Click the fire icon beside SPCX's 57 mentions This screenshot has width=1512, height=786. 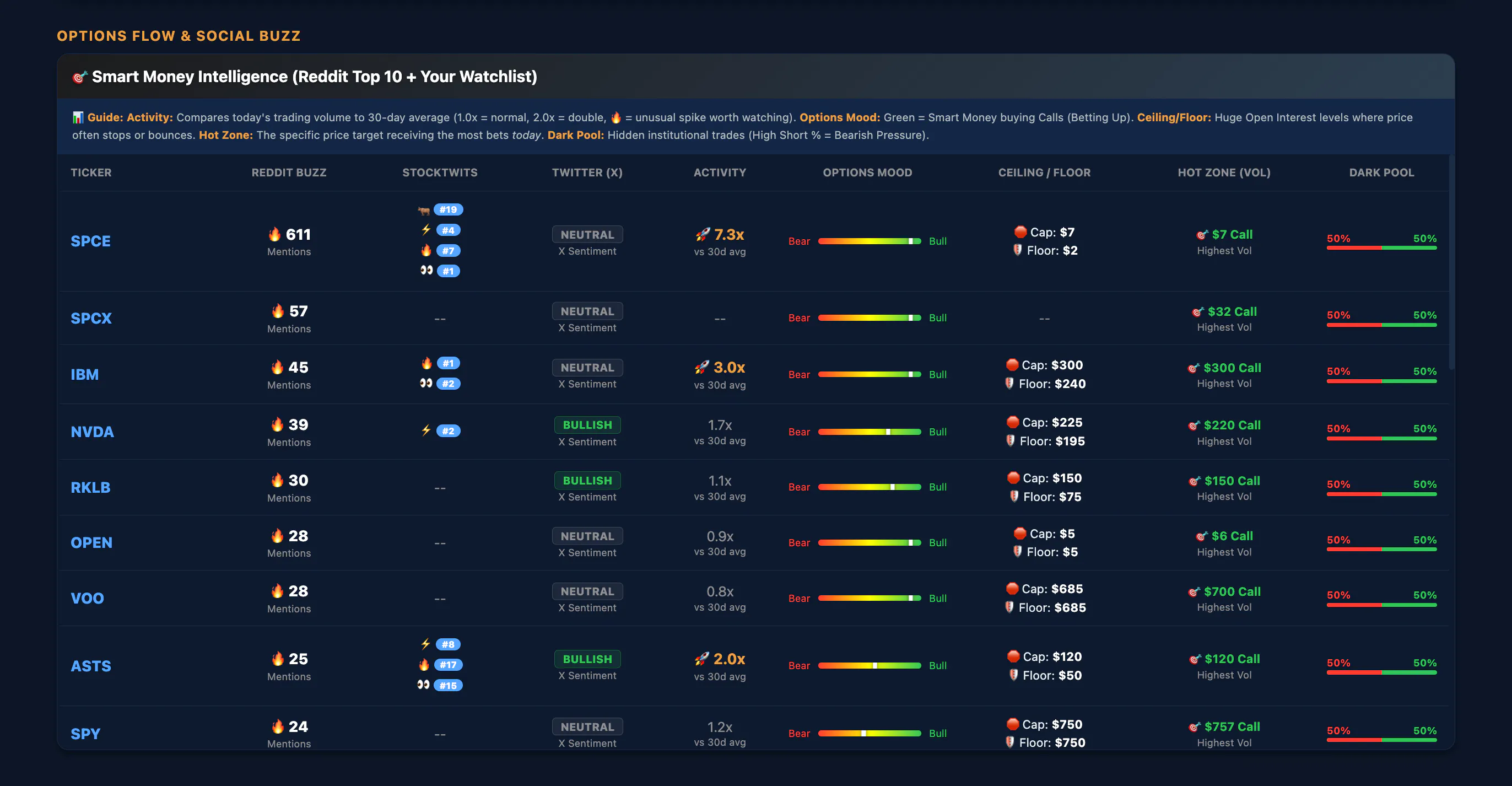[x=278, y=310]
